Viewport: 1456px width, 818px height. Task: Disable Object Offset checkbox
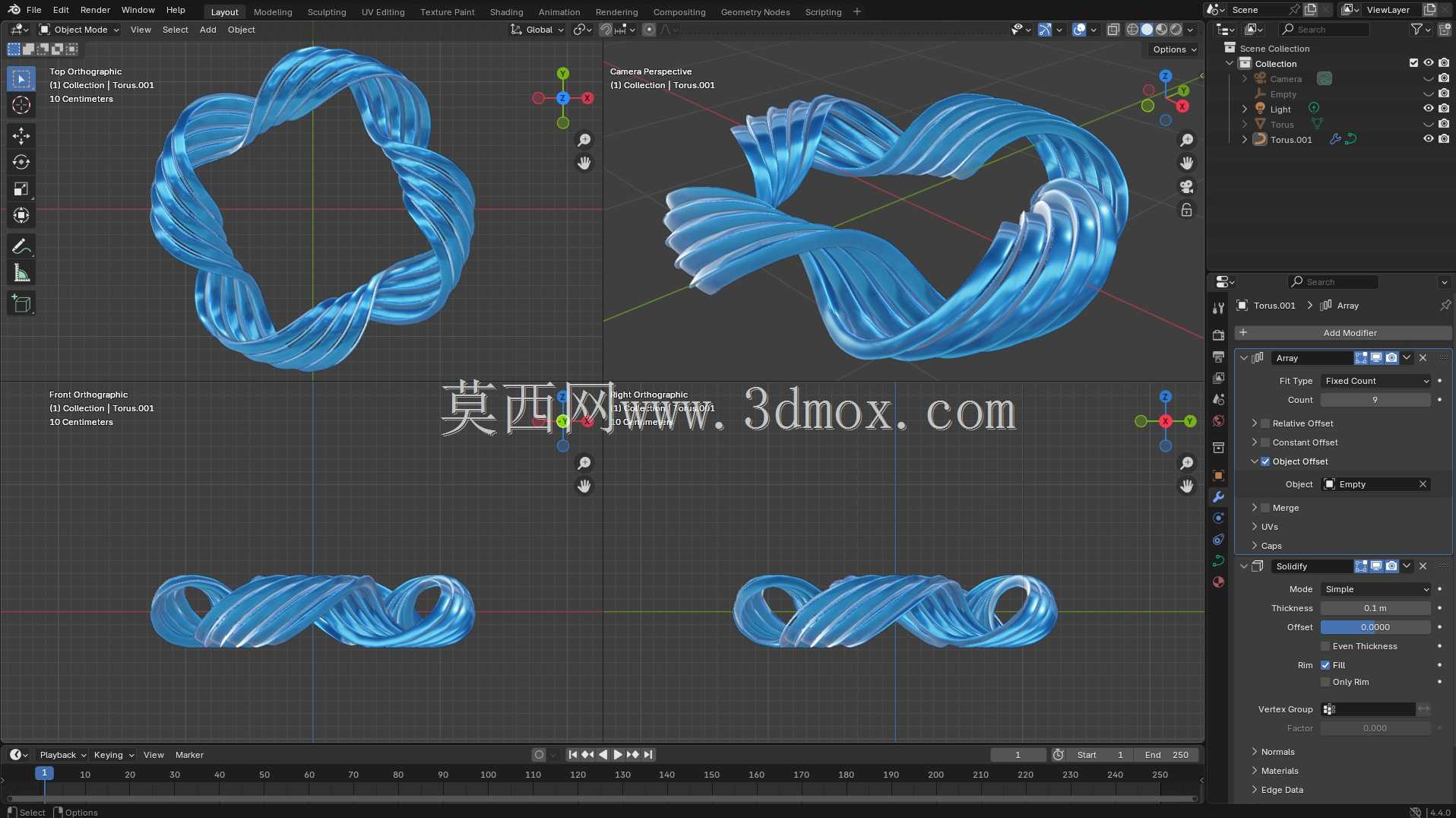point(1265,461)
